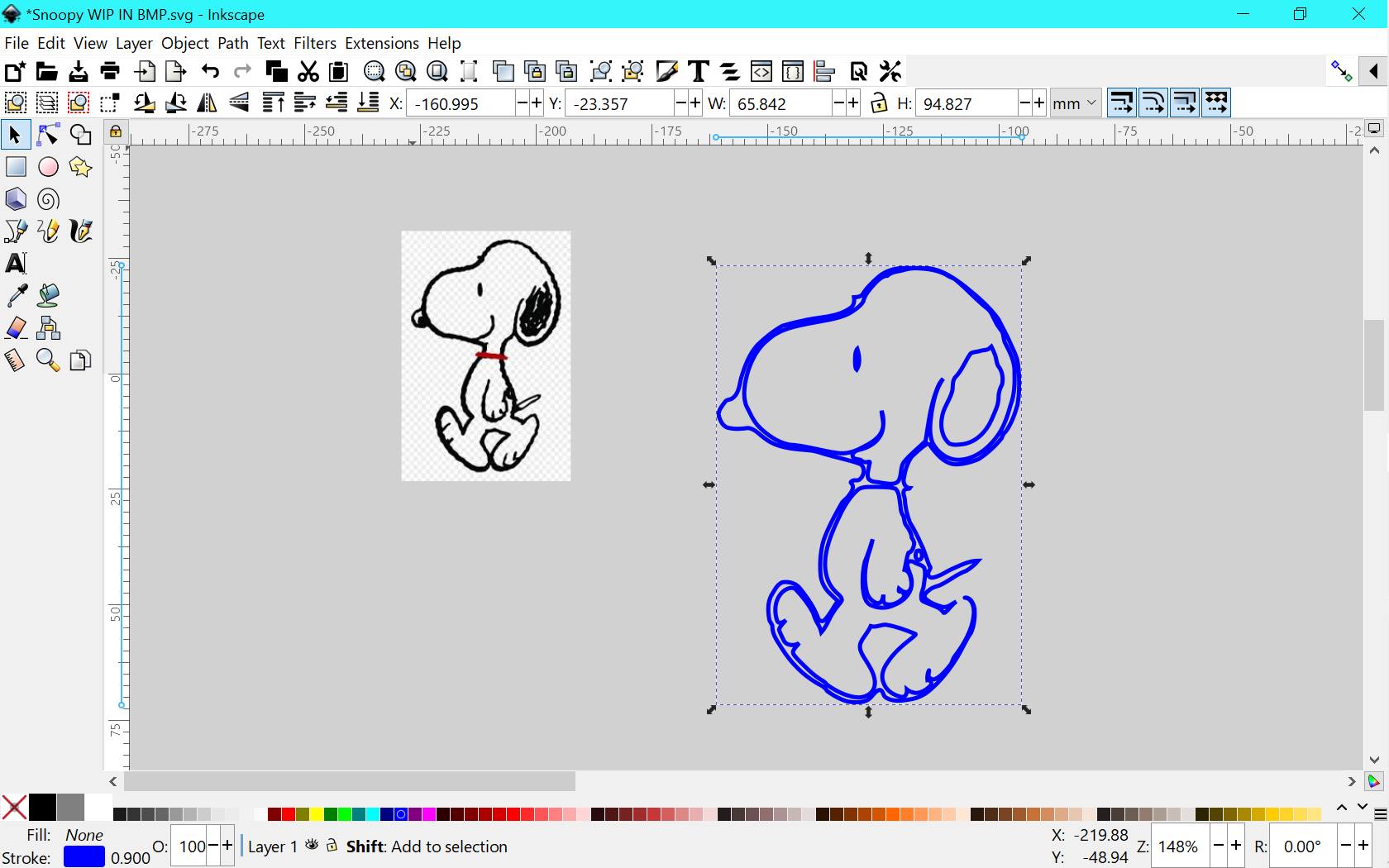This screenshot has width=1389, height=868.
Task: Choose the Spiral tool
Action: [48, 199]
